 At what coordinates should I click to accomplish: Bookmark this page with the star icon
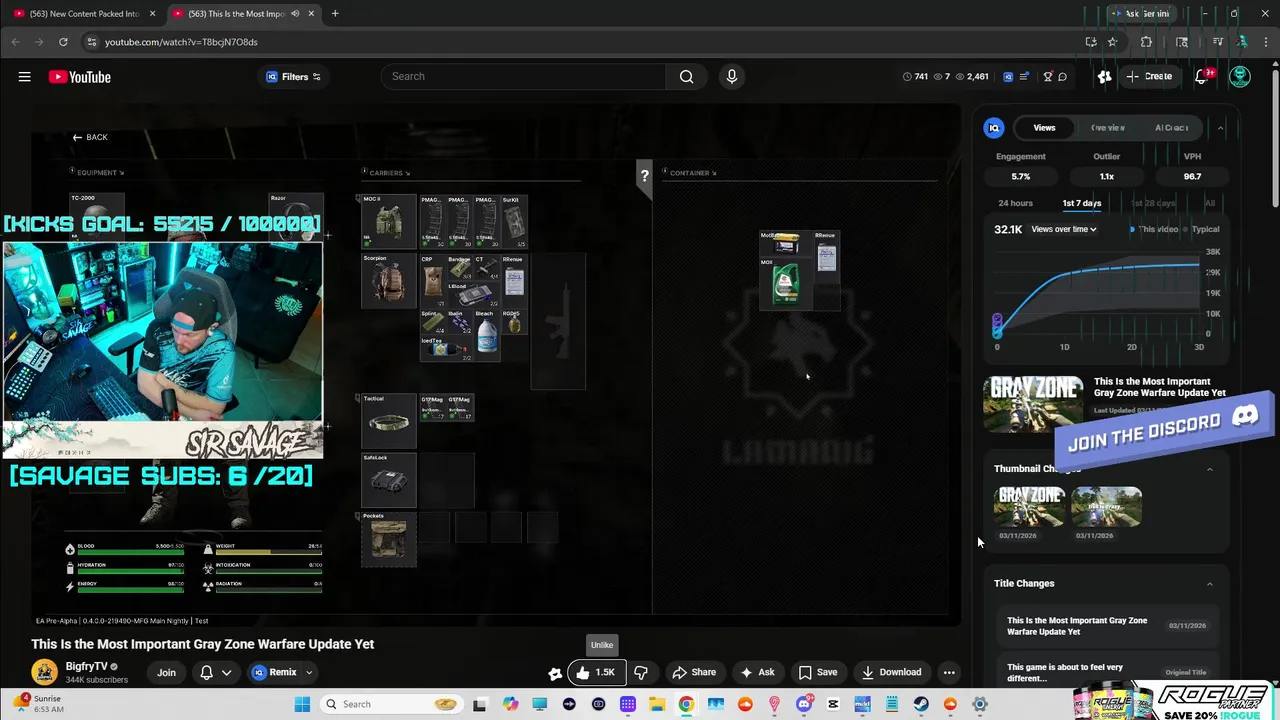(1112, 42)
